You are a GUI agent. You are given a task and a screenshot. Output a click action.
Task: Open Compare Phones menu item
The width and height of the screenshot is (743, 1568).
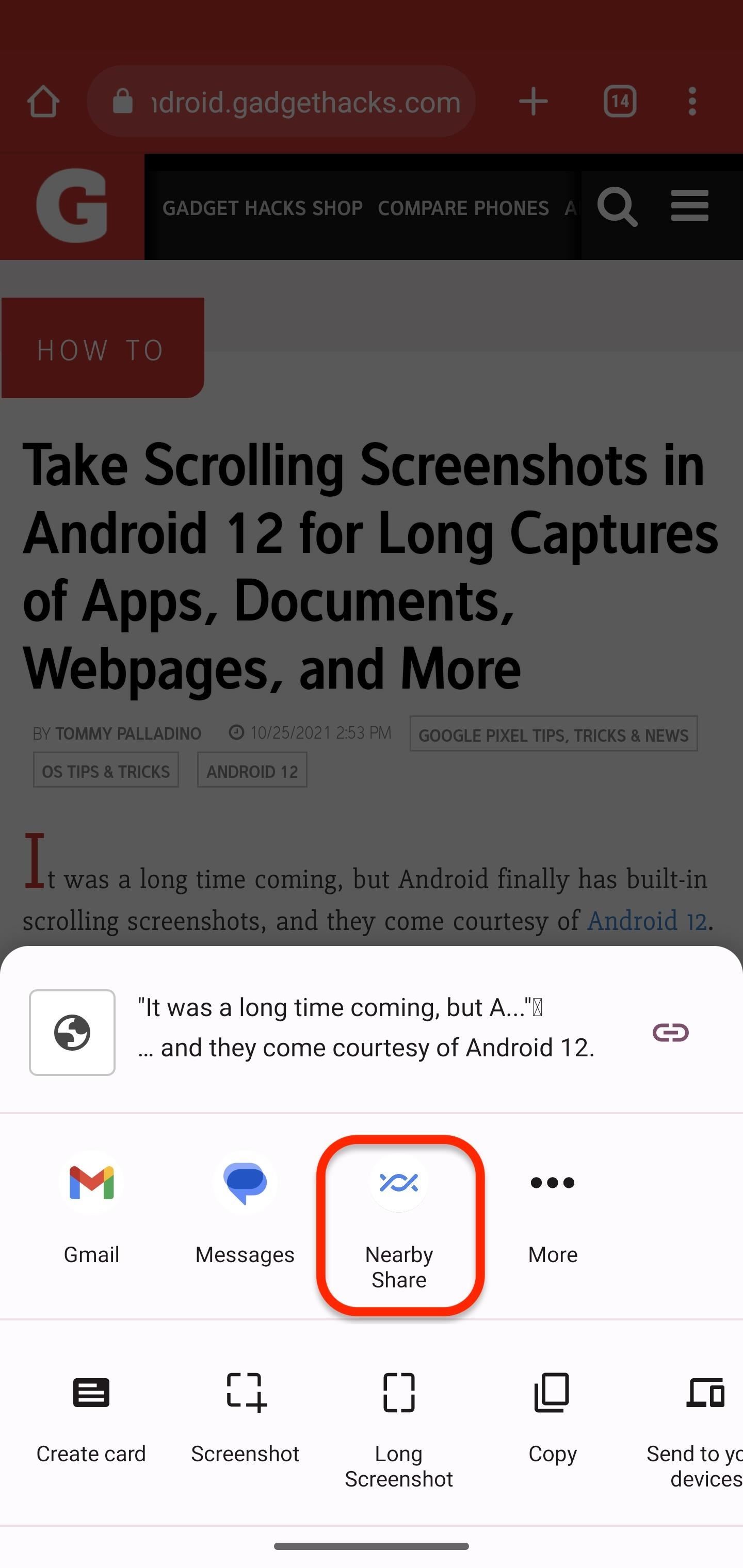463,208
